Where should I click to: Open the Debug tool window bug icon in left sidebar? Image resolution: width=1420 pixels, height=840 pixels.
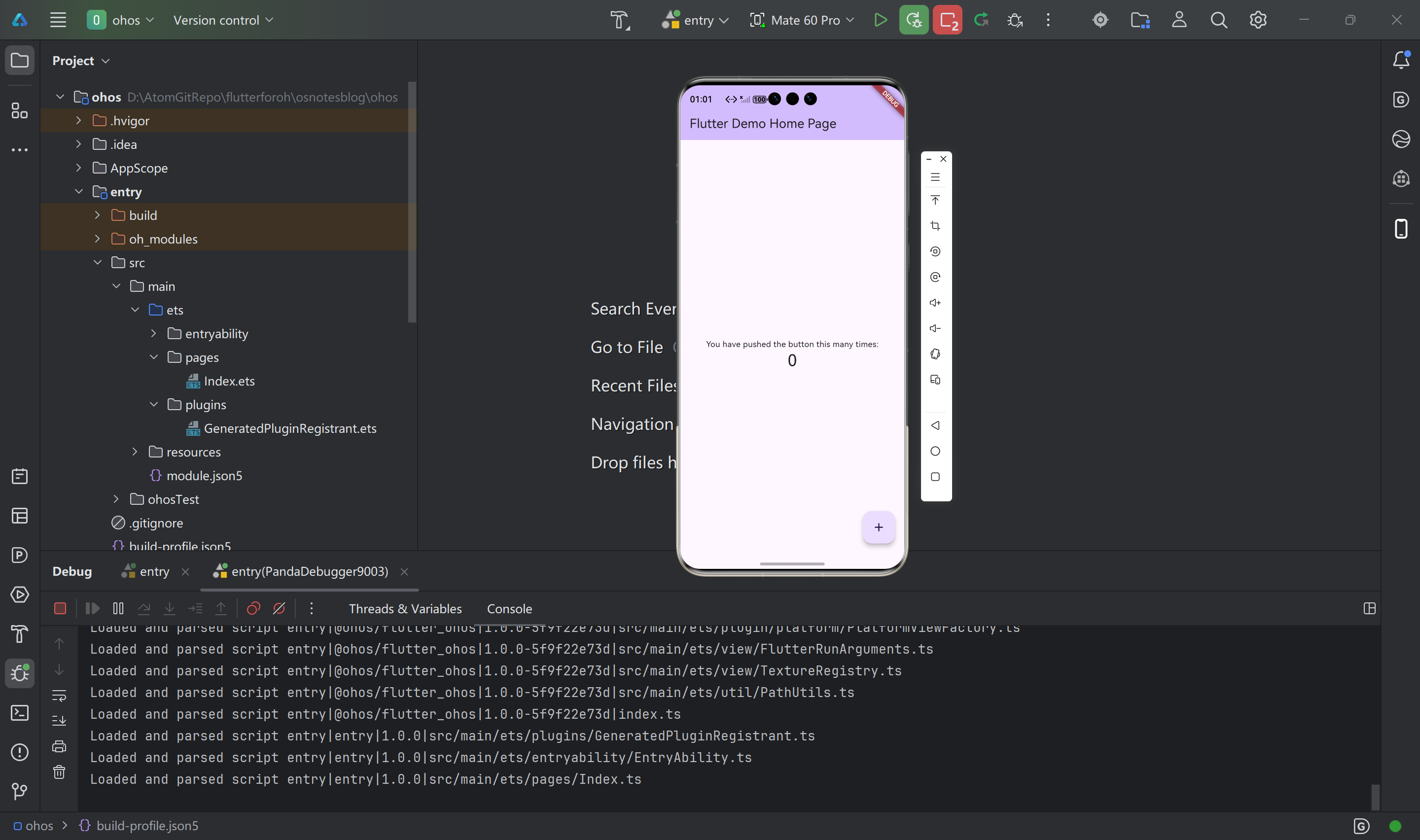click(x=20, y=673)
